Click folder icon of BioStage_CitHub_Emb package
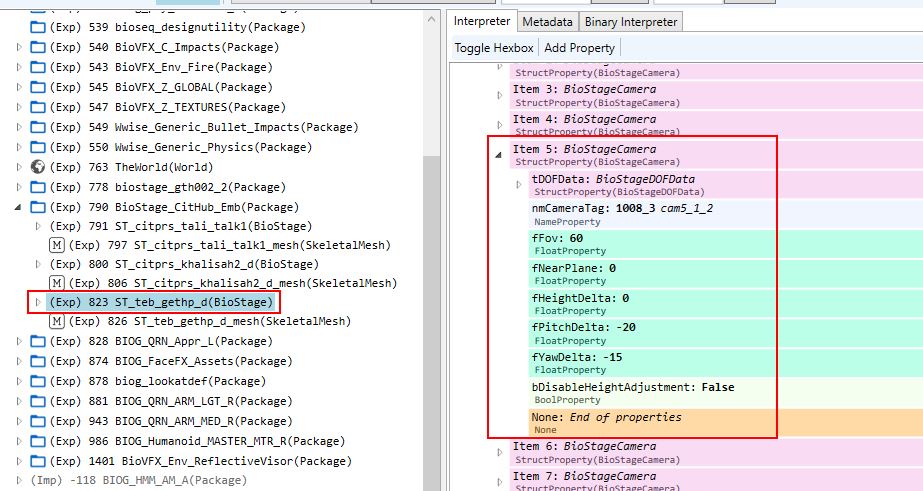Viewport: 923px width, 491px height. (38, 207)
